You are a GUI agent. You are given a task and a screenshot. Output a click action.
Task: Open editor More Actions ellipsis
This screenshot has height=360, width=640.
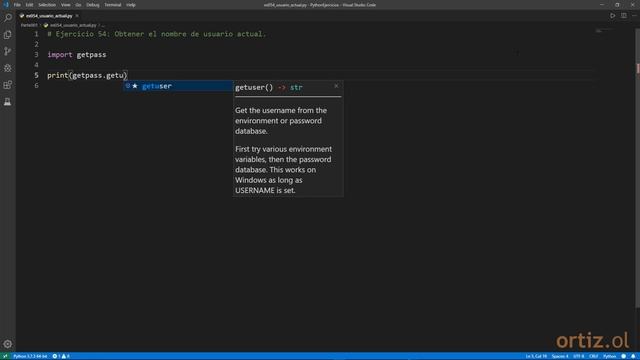634,16
